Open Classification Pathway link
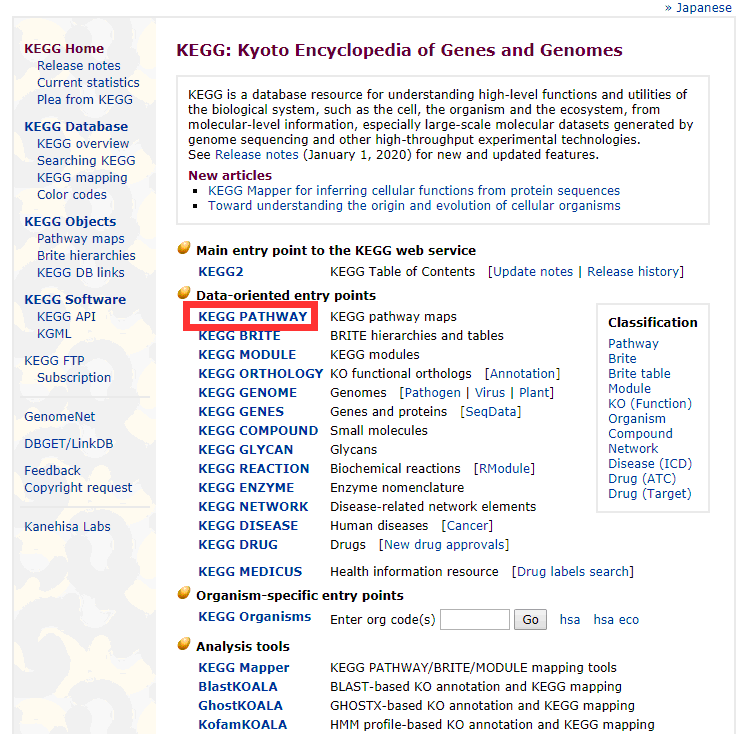 click(634, 344)
